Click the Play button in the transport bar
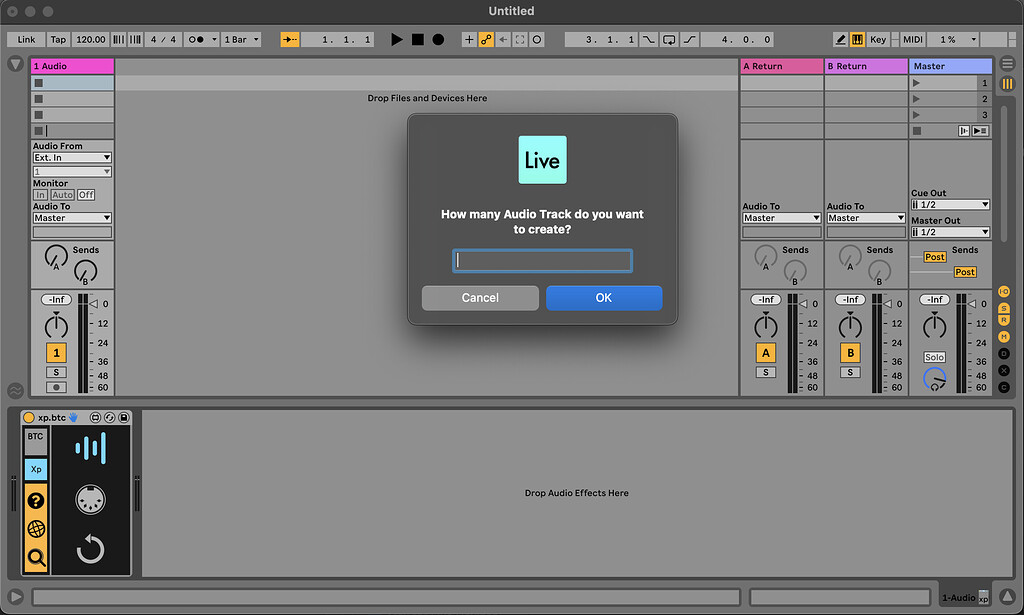Viewport: 1024px width, 615px height. 397,40
